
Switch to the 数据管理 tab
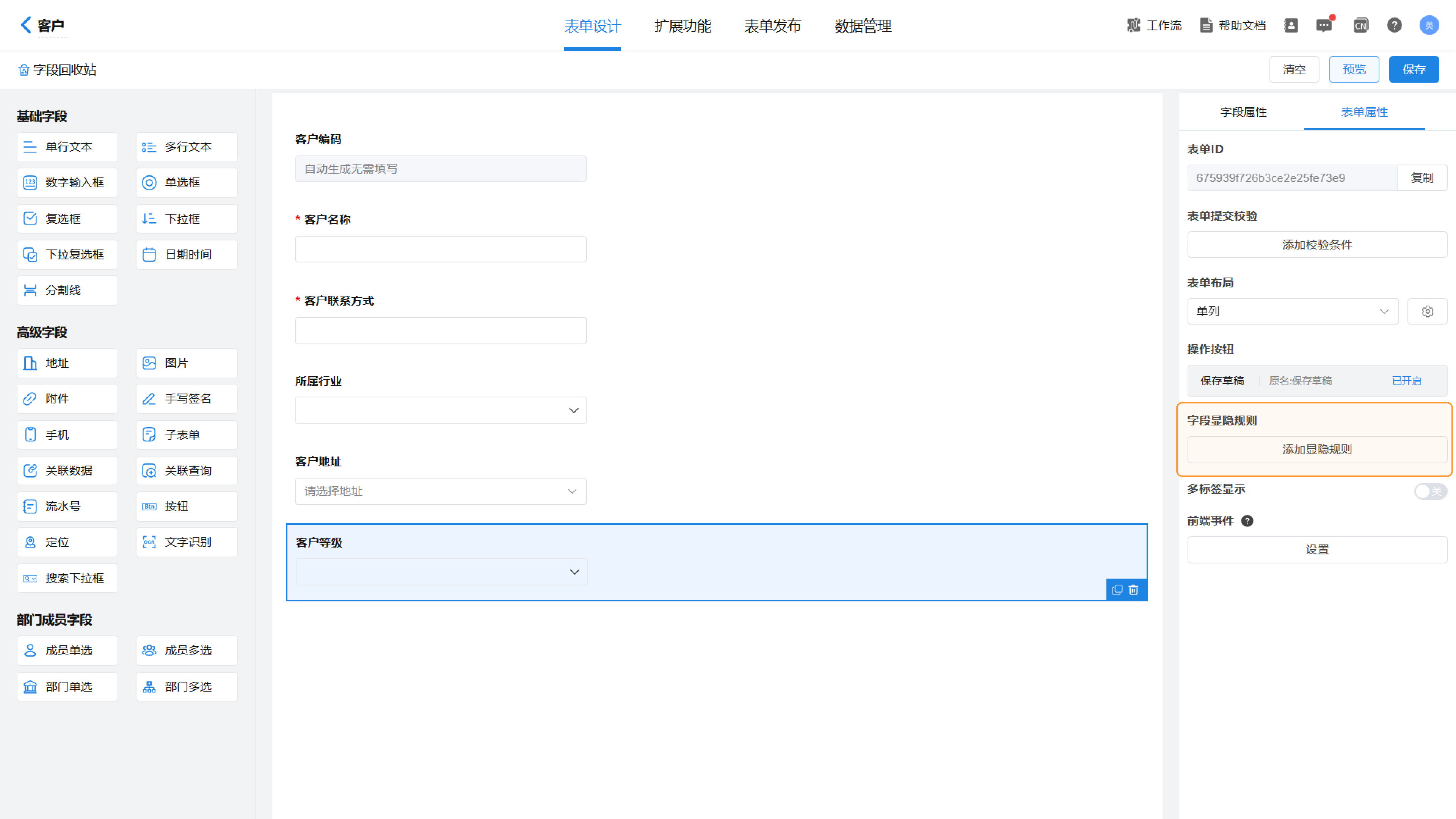tap(863, 26)
